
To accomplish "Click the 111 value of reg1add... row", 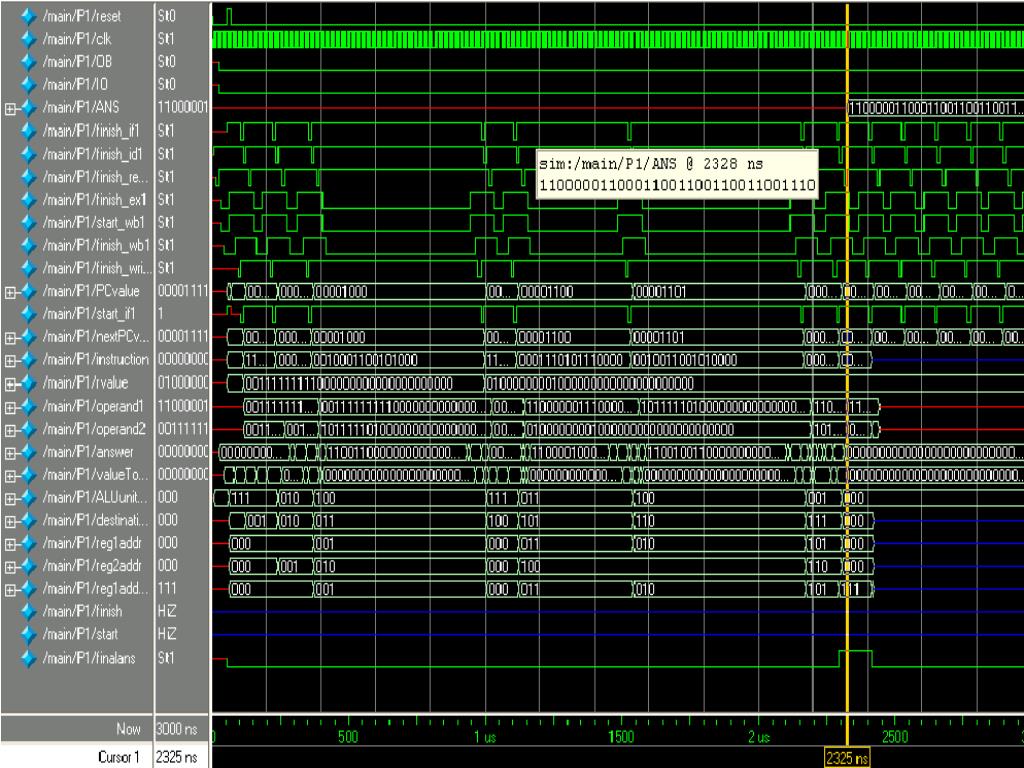I will click(167, 589).
